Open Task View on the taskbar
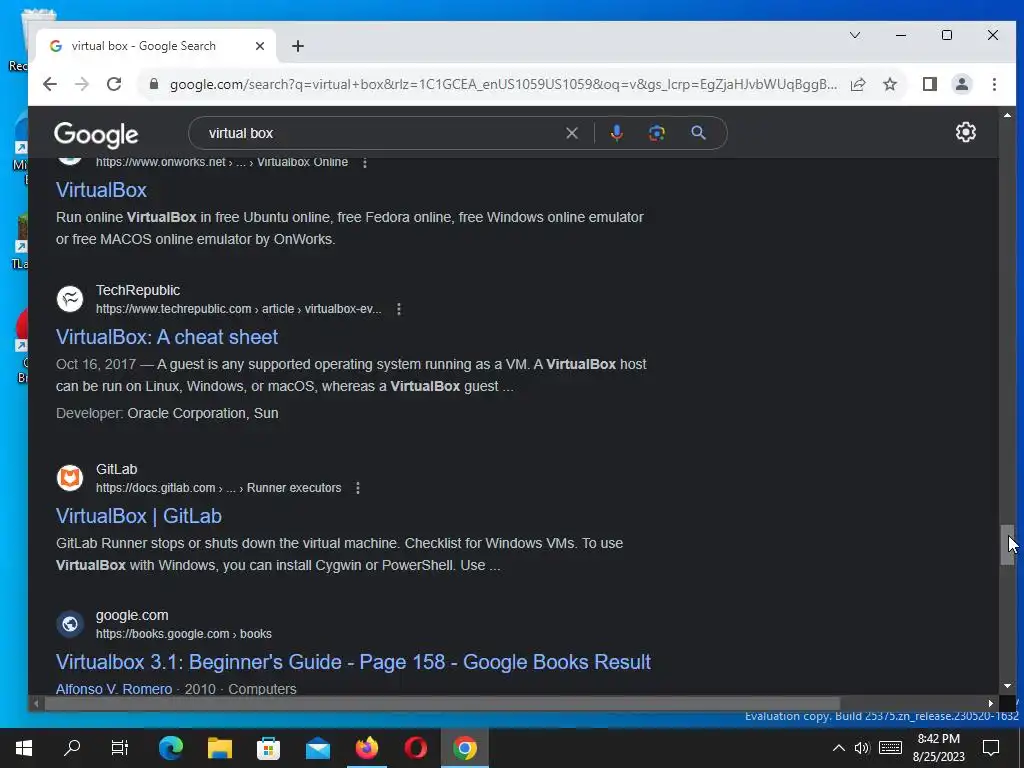This screenshot has width=1024, height=768. coord(120,748)
